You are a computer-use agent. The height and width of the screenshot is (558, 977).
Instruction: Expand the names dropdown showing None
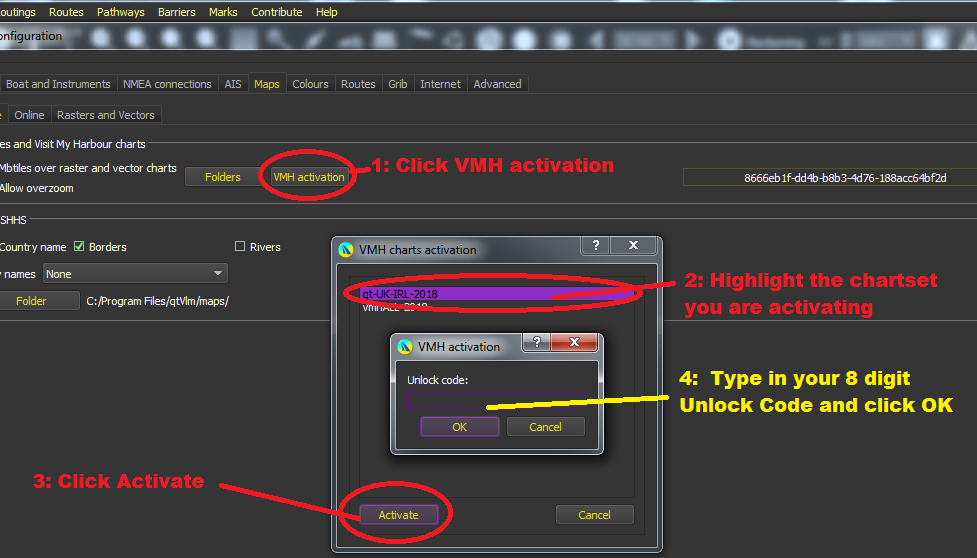tap(135, 274)
